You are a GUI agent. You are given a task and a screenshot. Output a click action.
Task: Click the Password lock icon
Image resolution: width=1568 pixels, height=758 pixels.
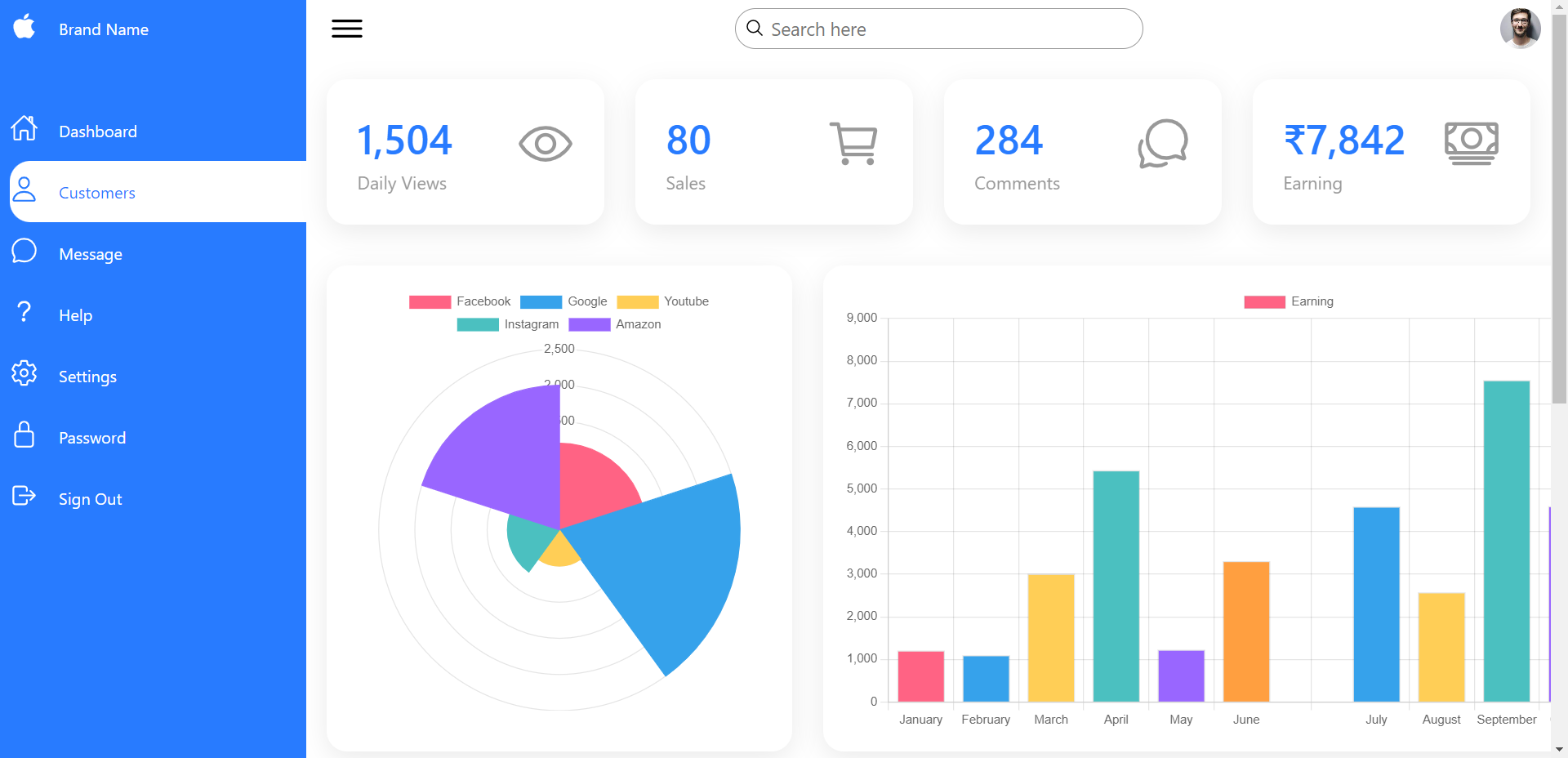click(x=24, y=435)
